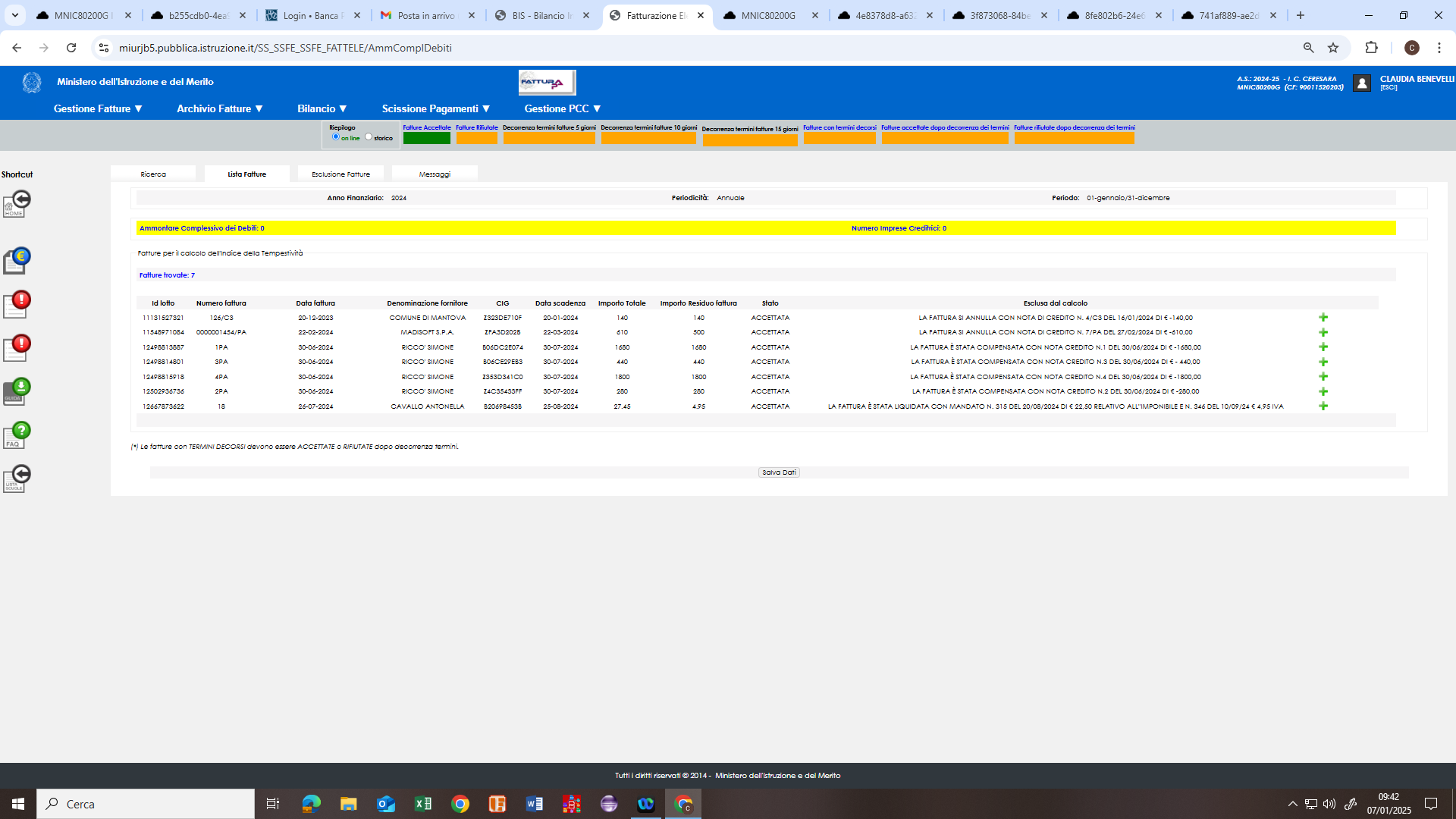Select the 'on line' Riepilogo radio button
The height and width of the screenshot is (819, 1456).
pos(336,137)
